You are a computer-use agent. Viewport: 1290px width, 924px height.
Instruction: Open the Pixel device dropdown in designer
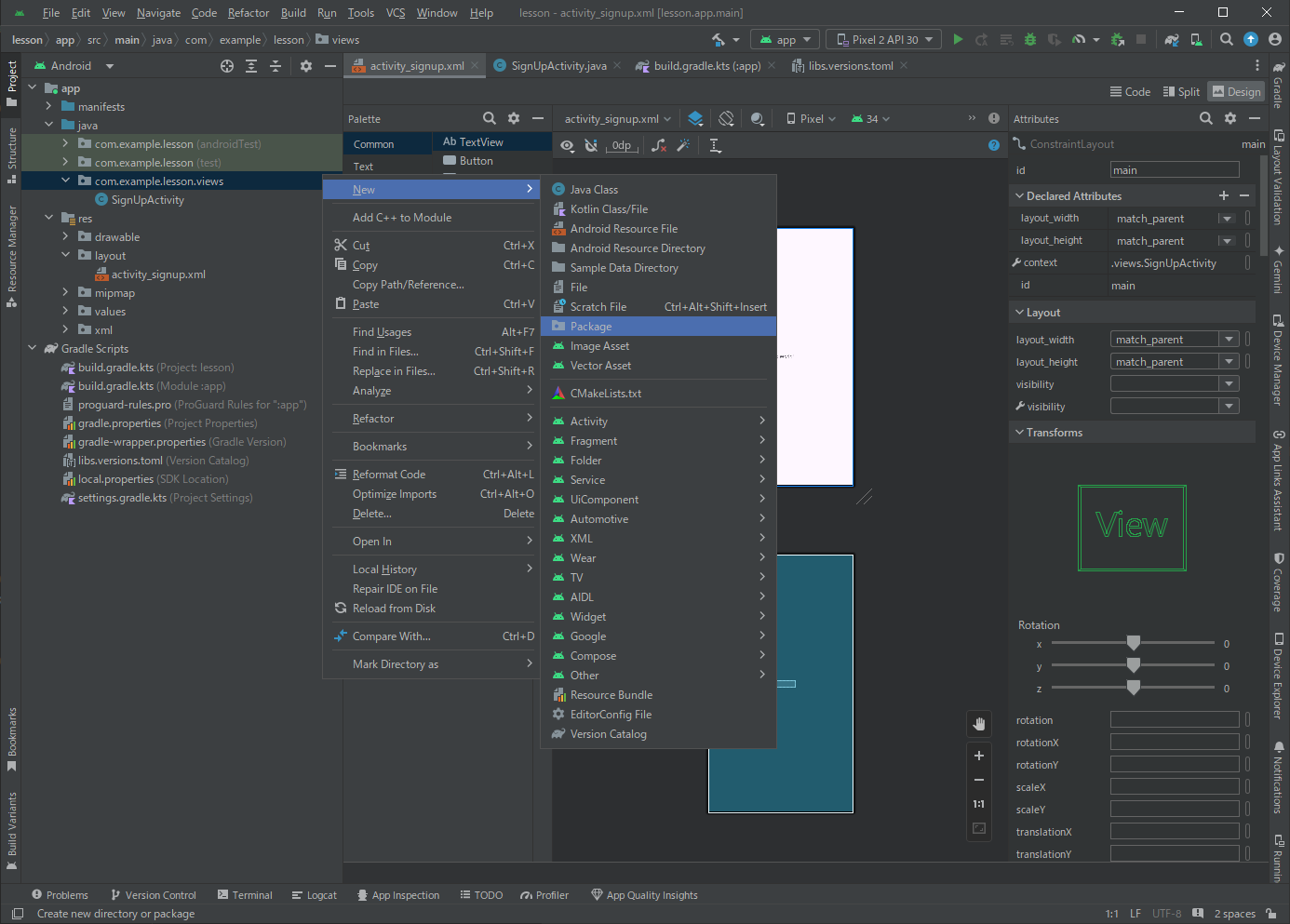(812, 119)
